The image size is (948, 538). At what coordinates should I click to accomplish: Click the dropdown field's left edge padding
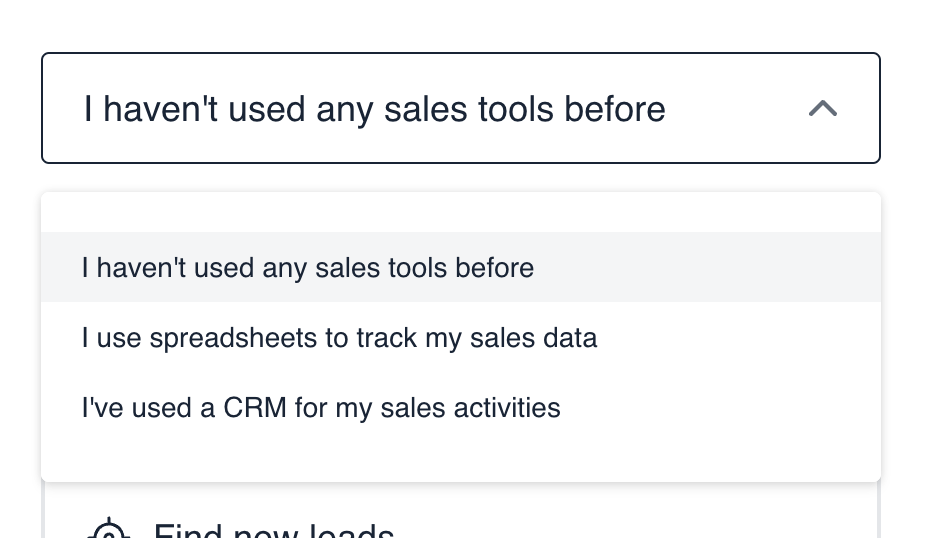click(x=62, y=108)
